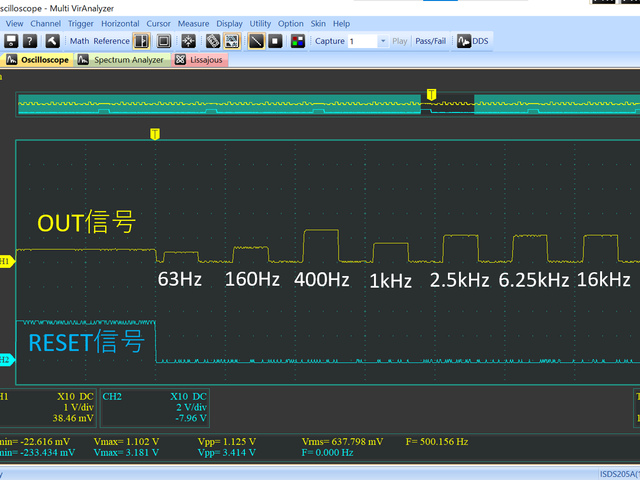Click the yellow trigger marker above waveform
This screenshot has width=640, height=480.
(x=154, y=133)
